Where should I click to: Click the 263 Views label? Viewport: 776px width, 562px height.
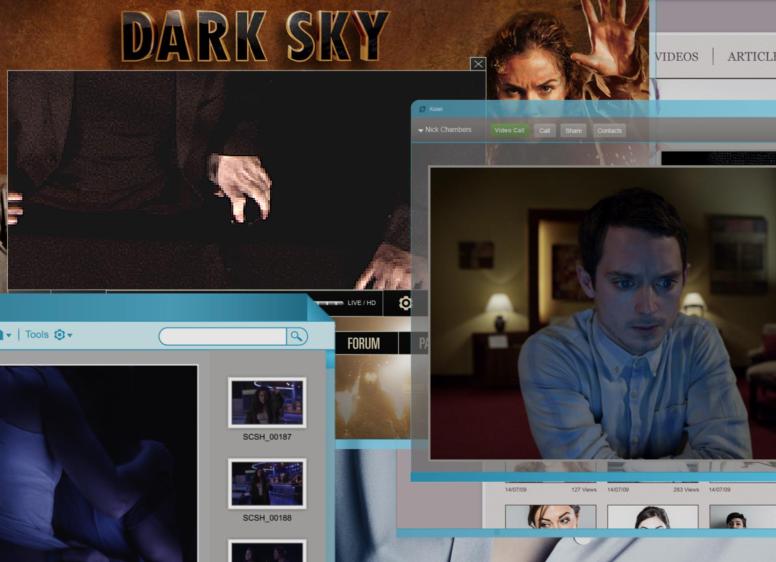[686, 489]
